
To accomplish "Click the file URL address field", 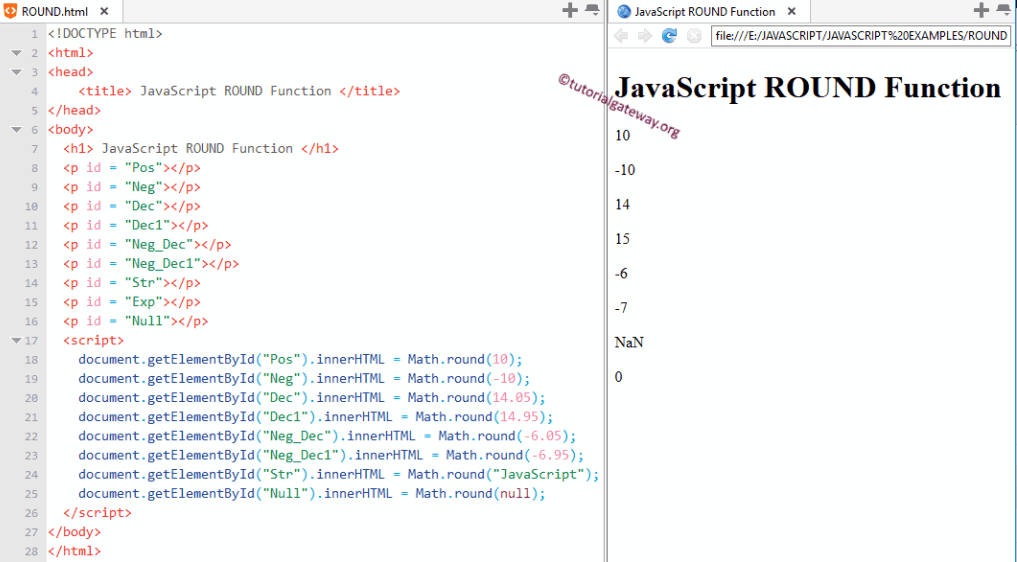I will (860, 36).
